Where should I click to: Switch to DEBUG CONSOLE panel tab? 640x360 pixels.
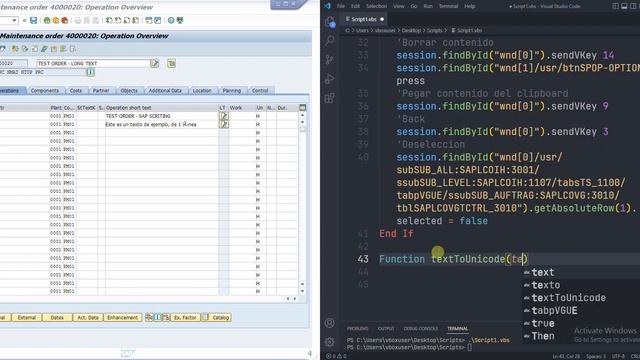tap(420, 329)
